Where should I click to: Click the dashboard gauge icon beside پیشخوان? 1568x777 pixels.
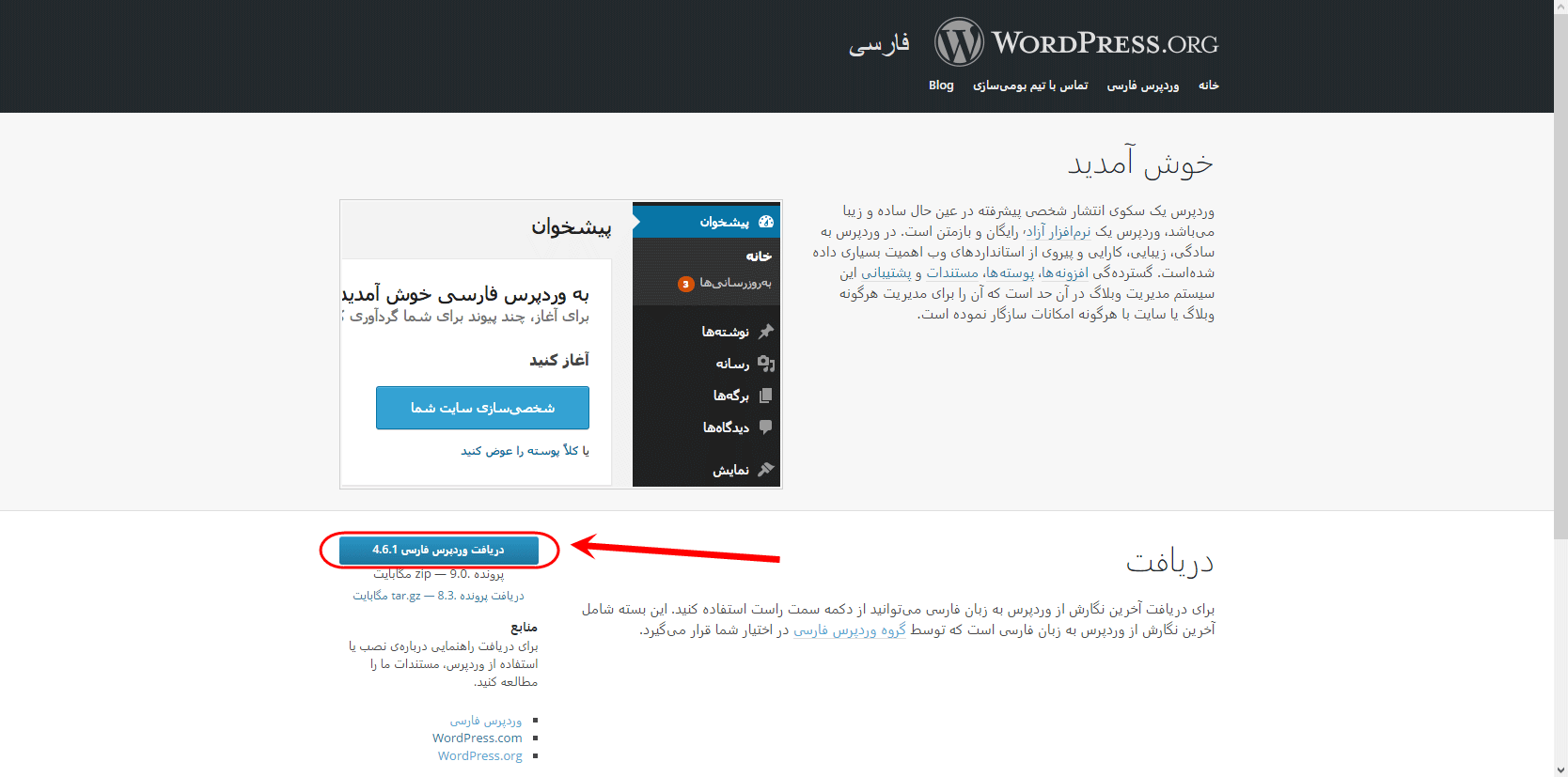pyautogui.click(x=766, y=222)
